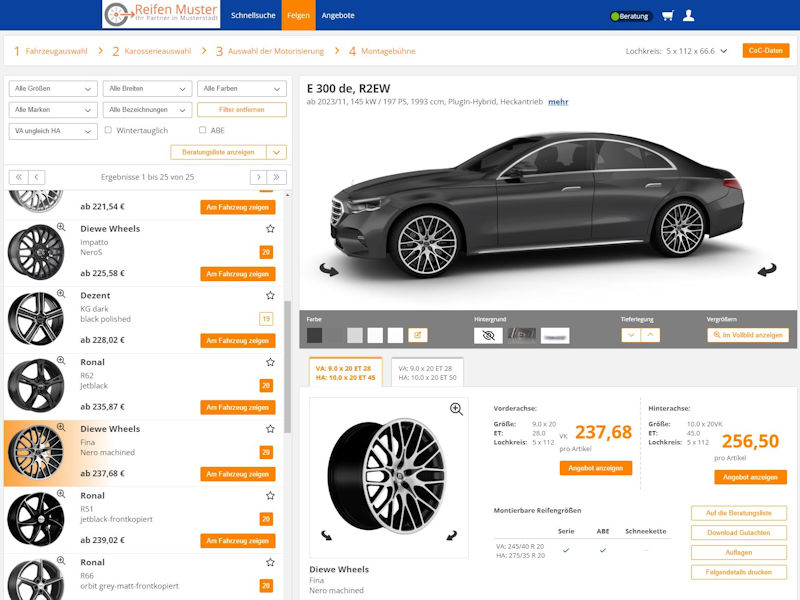Viewport: 800px width, 600px height.
Task: Go to step 3 Auswahl der Motorisierung
Action: [x=270, y=51]
